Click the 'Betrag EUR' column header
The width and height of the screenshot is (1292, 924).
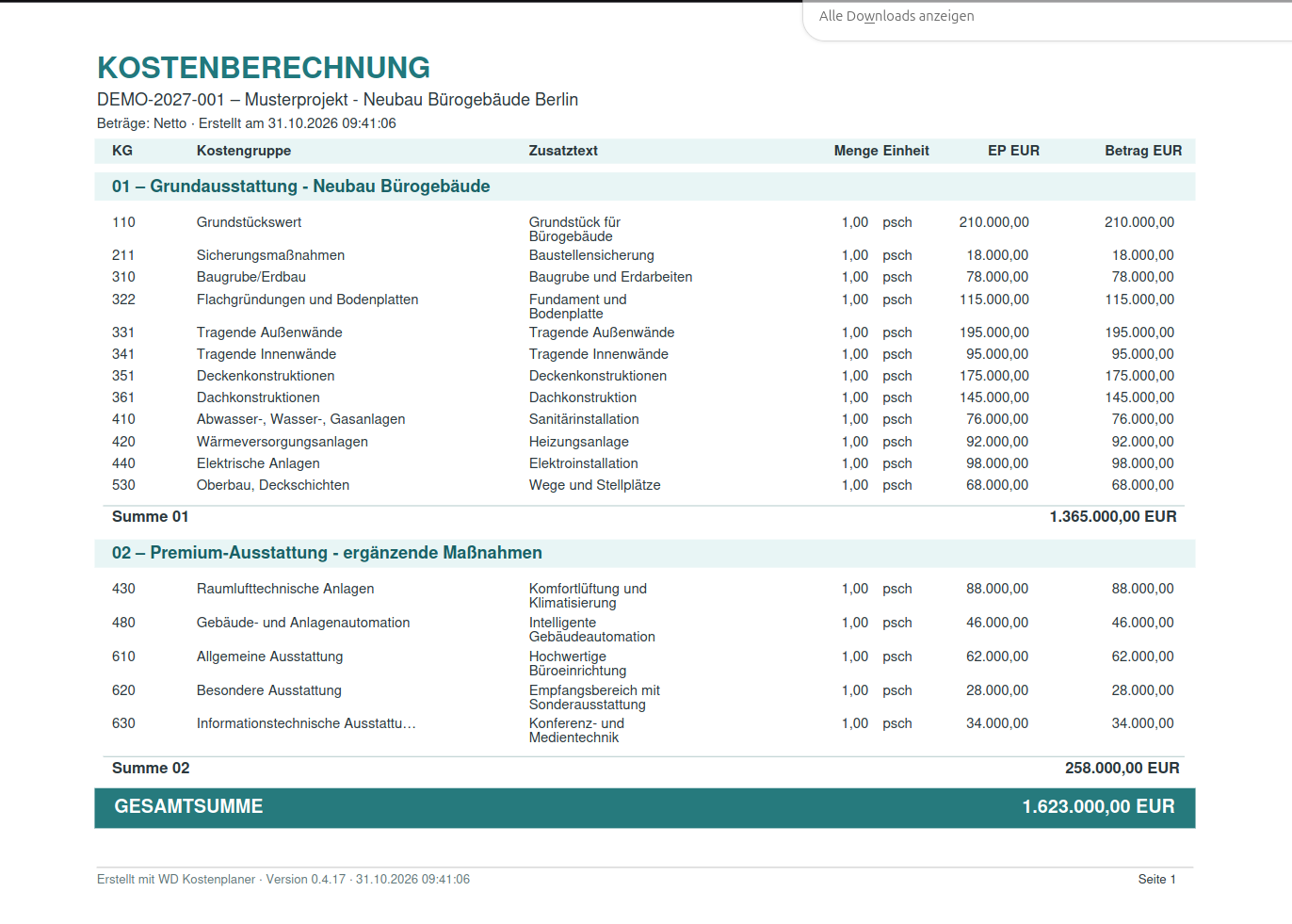point(1143,151)
